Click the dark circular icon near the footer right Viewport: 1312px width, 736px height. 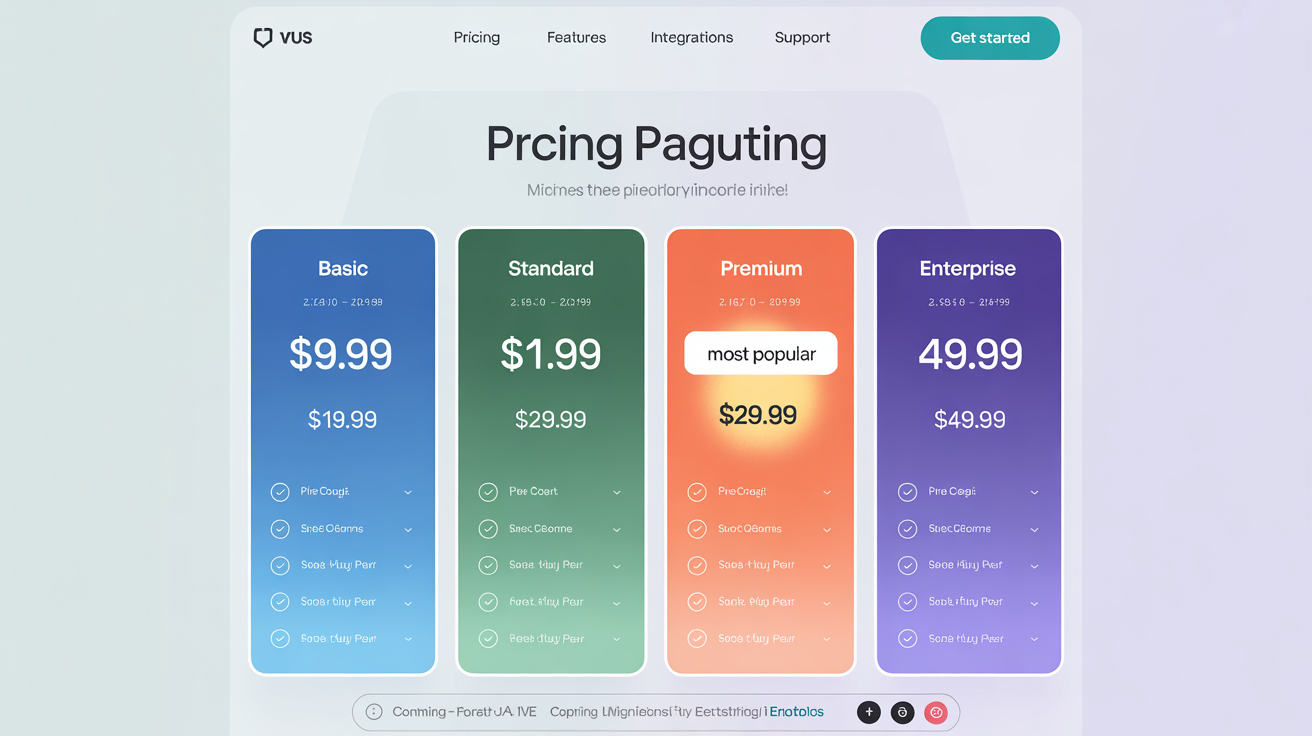902,712
